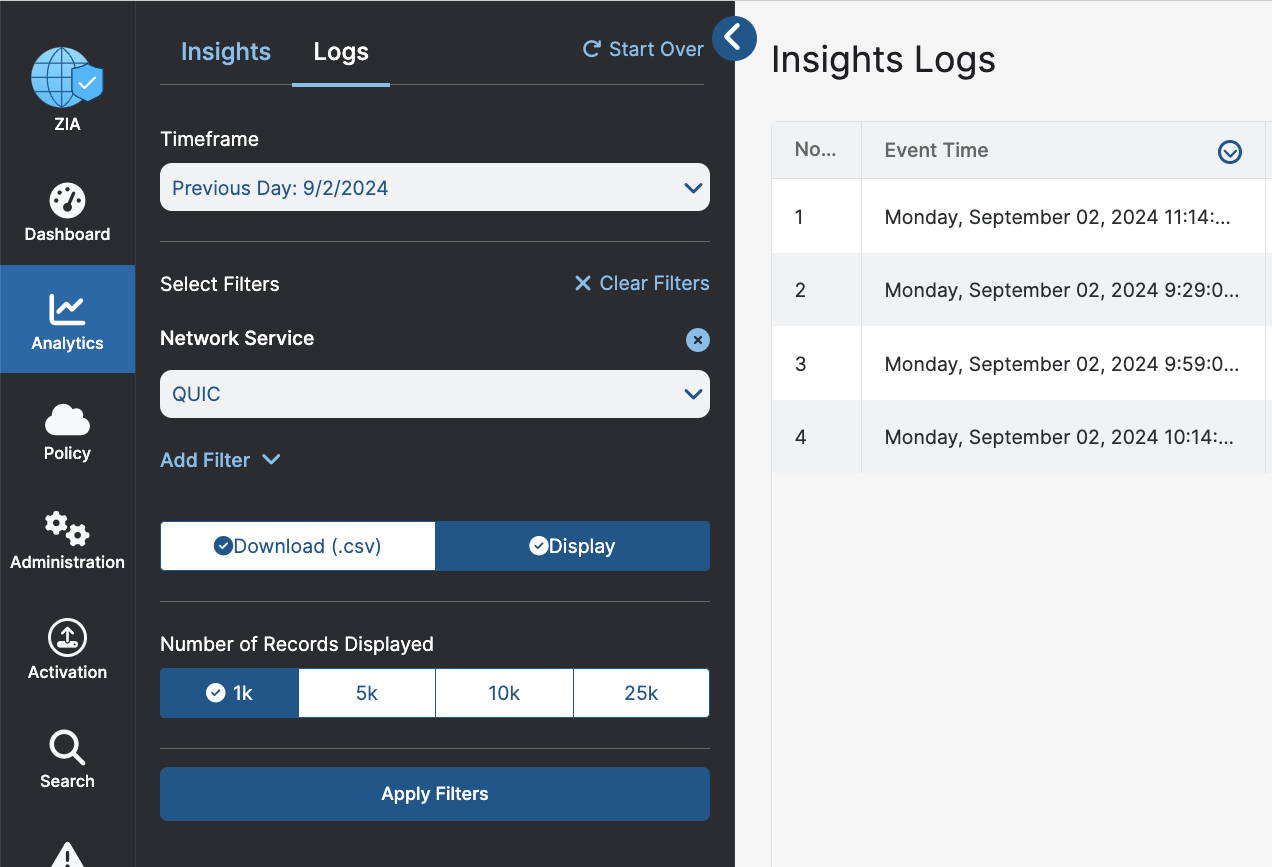1272x867 pixels.
Task: Click the Event Time column header
Action: point(1063,151)
